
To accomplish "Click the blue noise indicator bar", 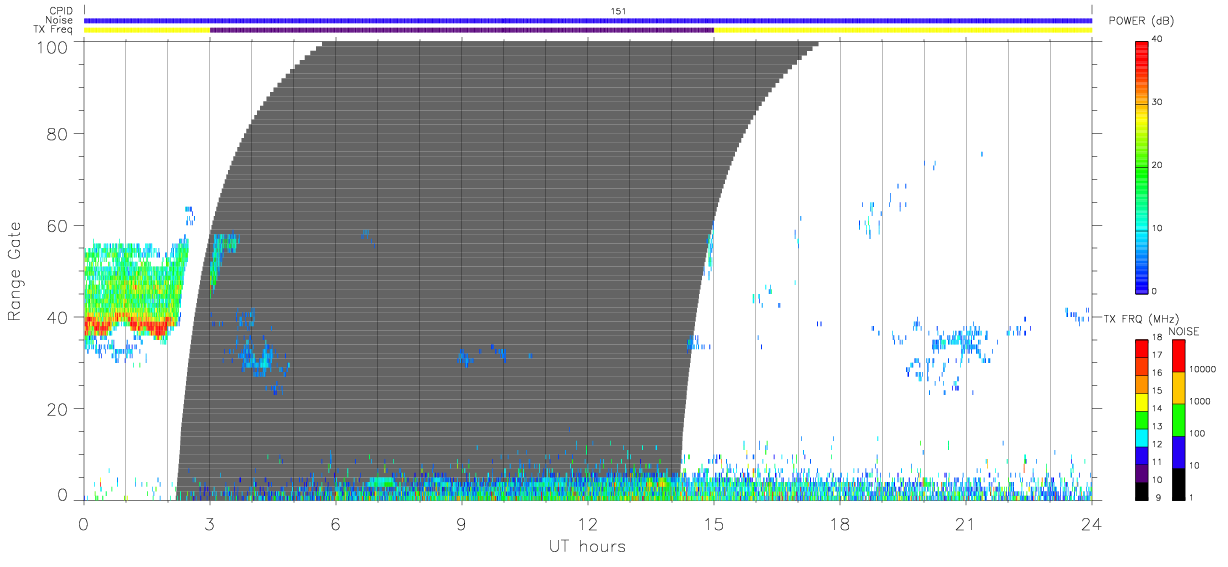I will [588, 20].
